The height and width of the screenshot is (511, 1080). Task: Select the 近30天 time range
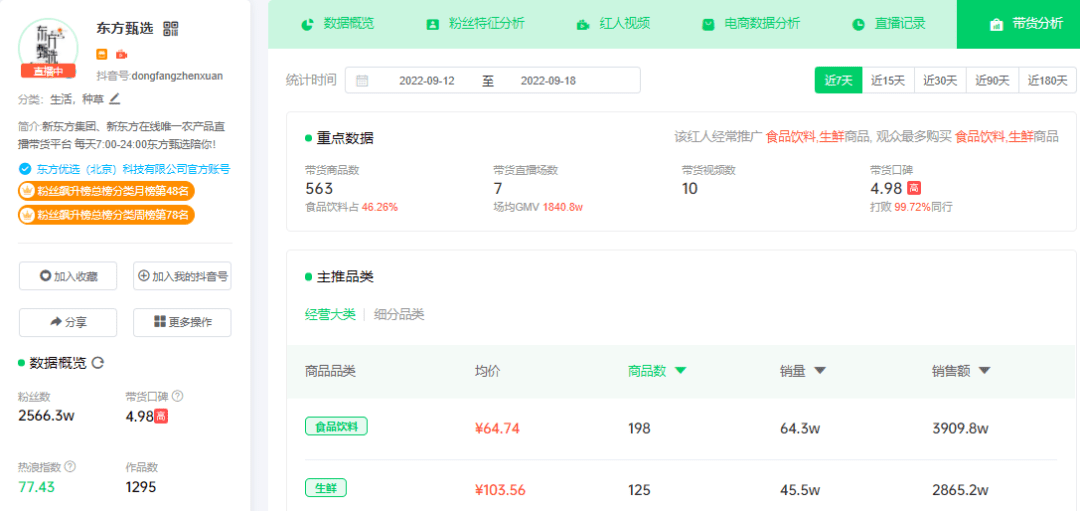click(940, 80)
